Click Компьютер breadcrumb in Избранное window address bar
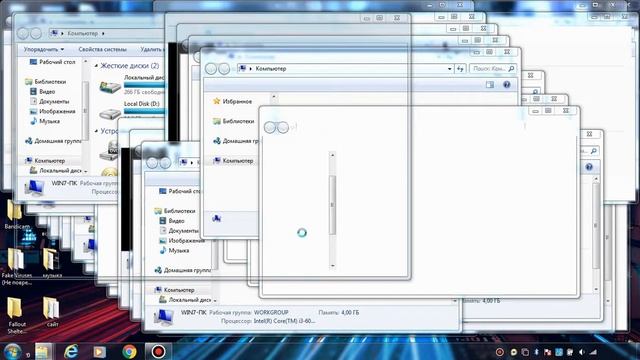640x360 pixels. point(271,69)
